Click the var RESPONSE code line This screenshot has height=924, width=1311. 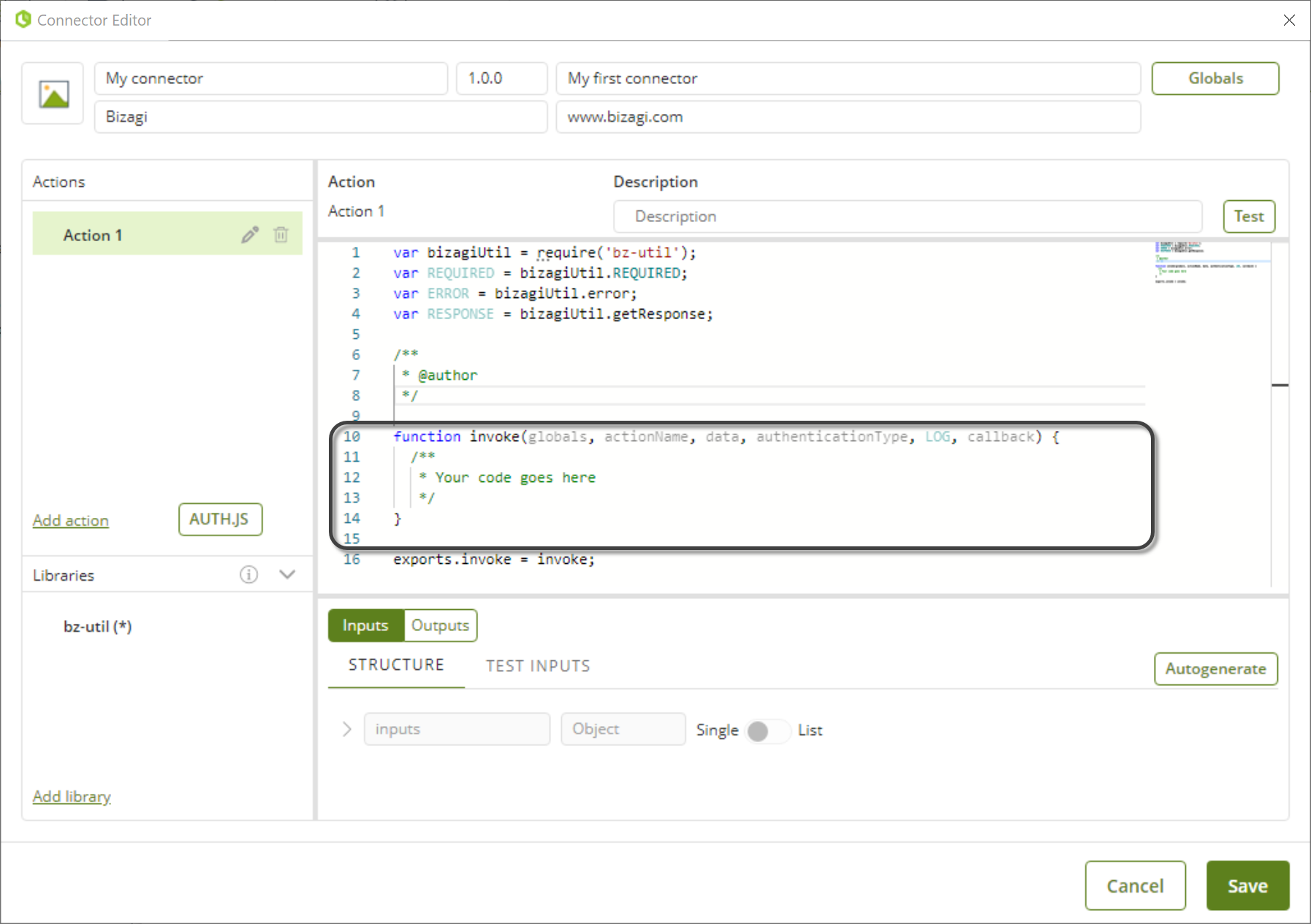pos(553,314)
